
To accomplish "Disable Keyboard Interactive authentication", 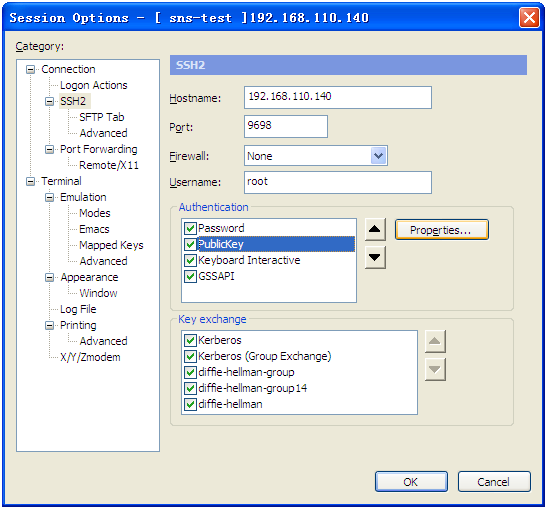I will (x=190, y=260).
